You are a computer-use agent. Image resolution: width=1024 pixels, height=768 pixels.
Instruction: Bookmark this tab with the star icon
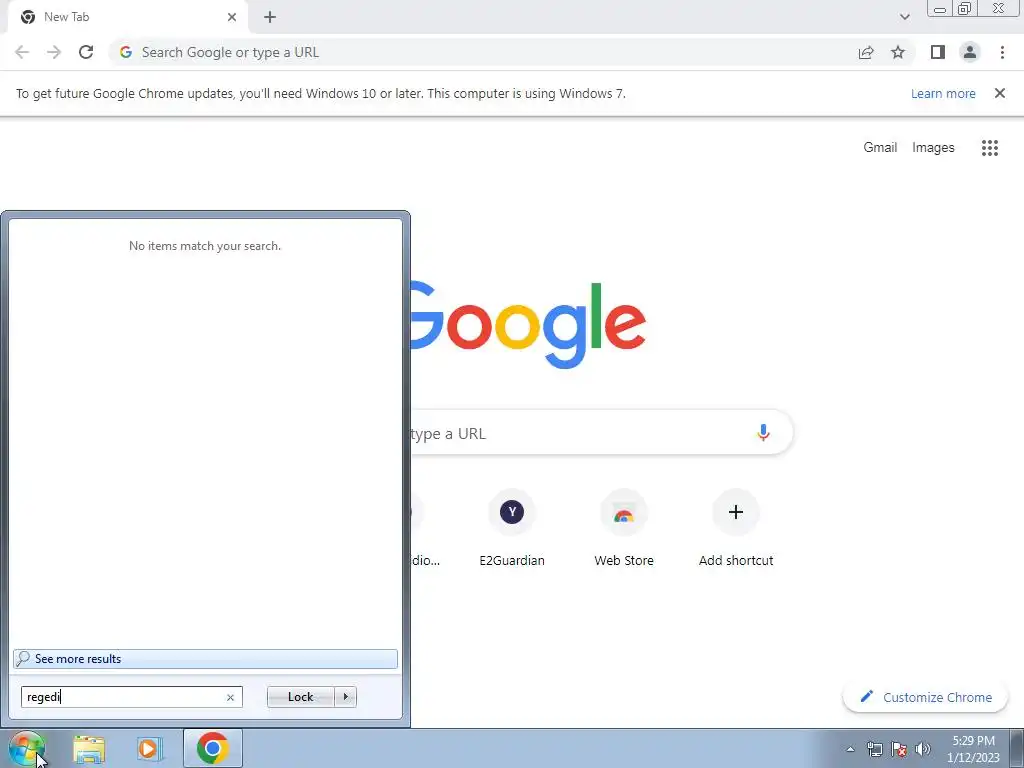tap(898, 52)
